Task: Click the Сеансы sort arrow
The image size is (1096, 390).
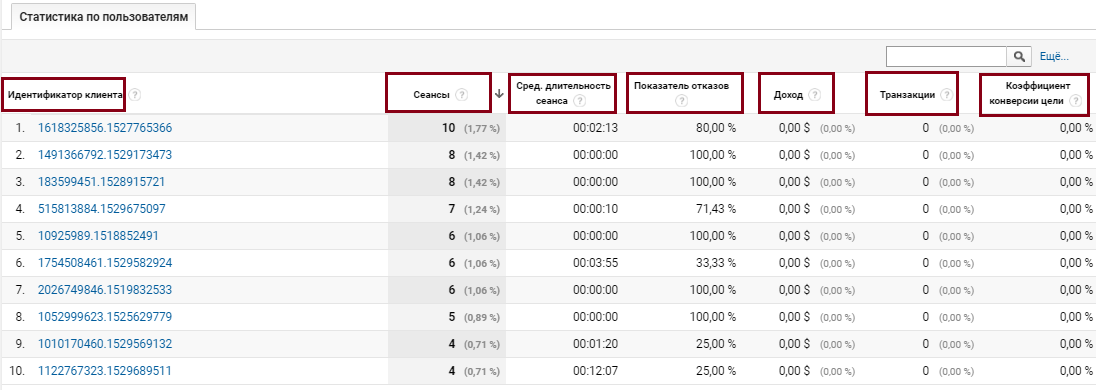Action: pyautogui.click(x=499, y=94)
